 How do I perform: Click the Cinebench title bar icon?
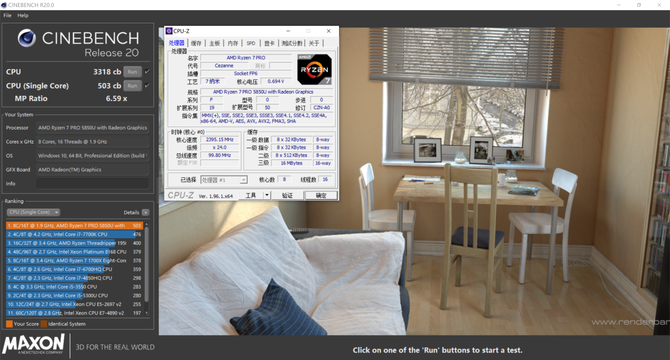(4, 5)
